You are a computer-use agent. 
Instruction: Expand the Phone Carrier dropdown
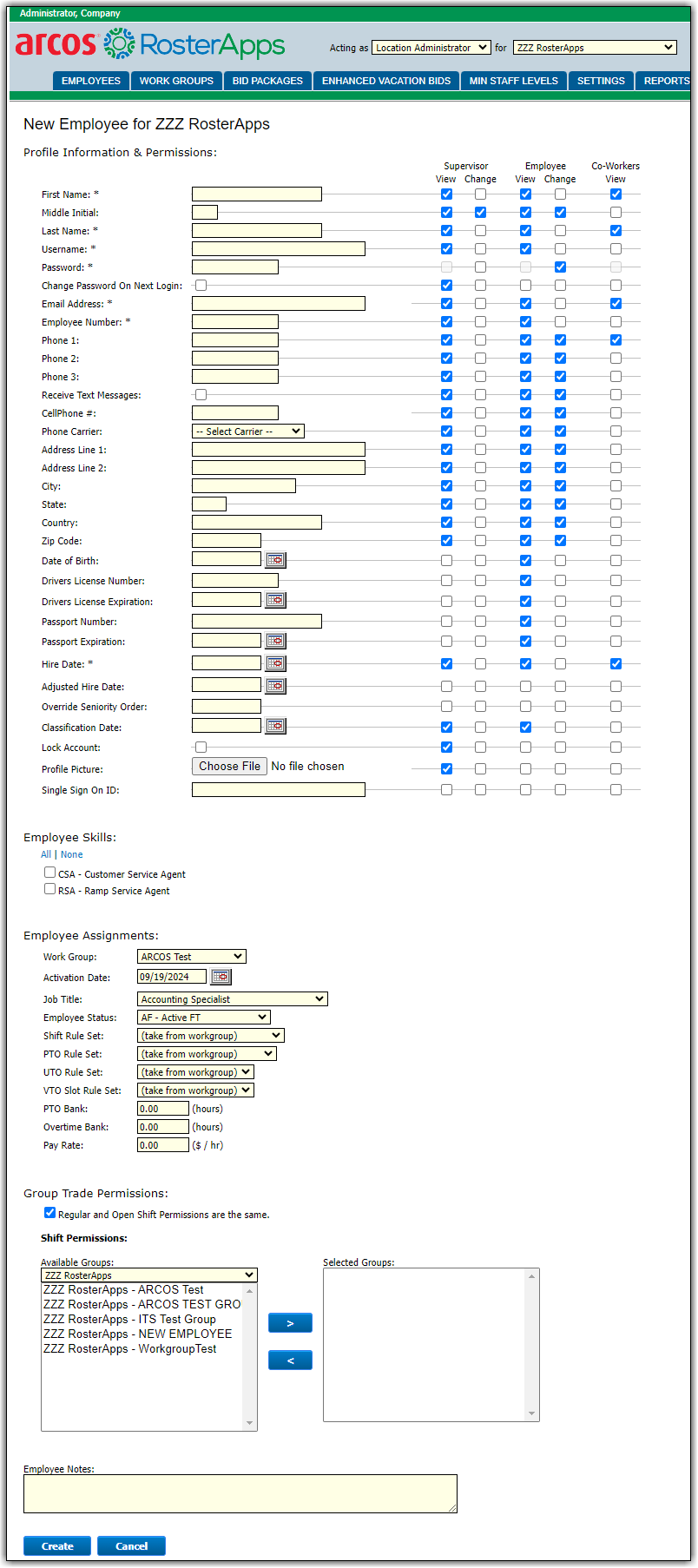(247, 432)
